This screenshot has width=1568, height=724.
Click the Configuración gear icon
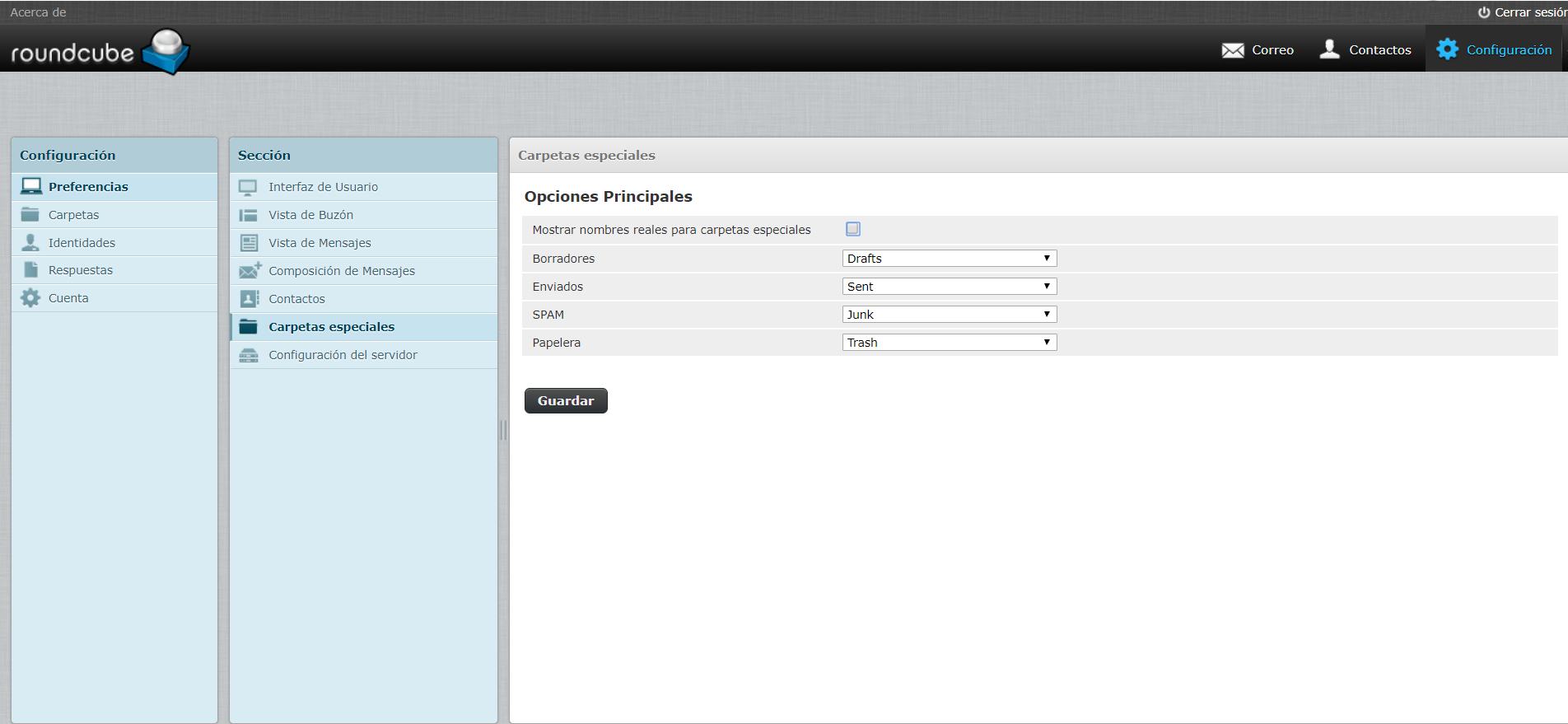tap(1447, 49)
